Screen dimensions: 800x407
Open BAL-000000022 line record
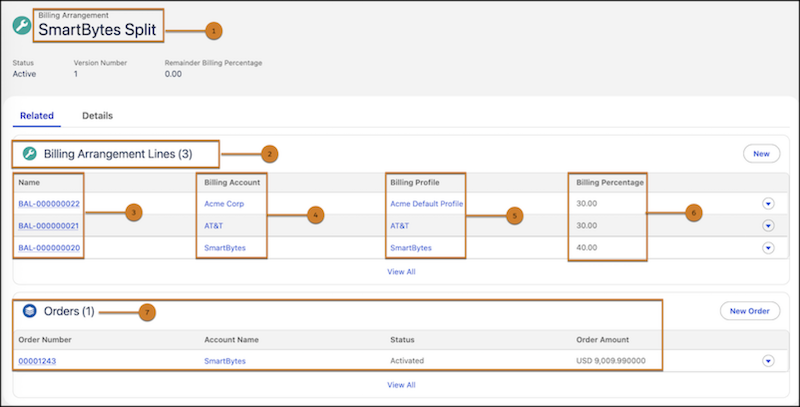coord(49,204)
